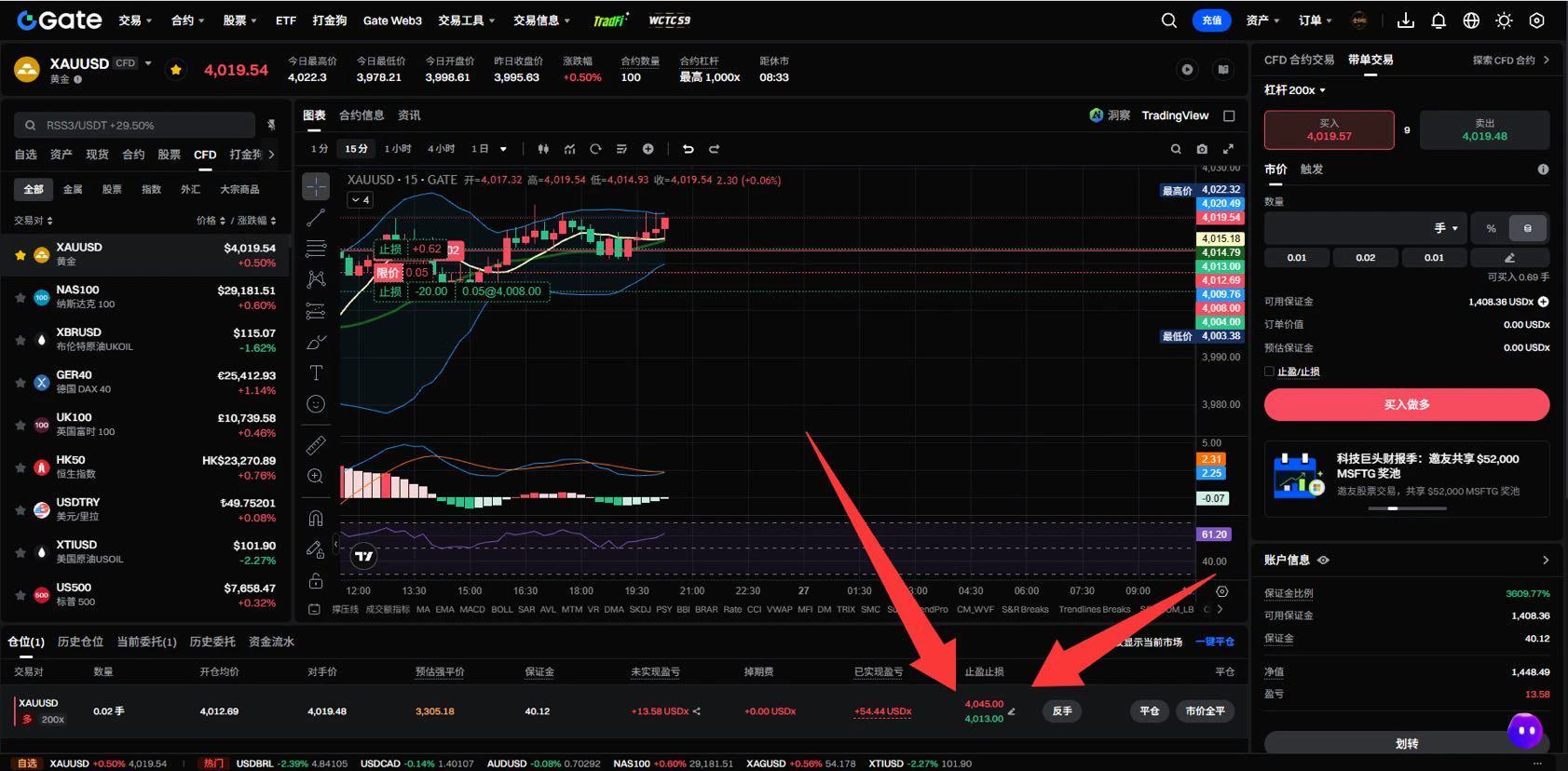Screen dimensions: 1568x771
Task: Click the RSS3/USDT search box
Action: tap(135, 125)
